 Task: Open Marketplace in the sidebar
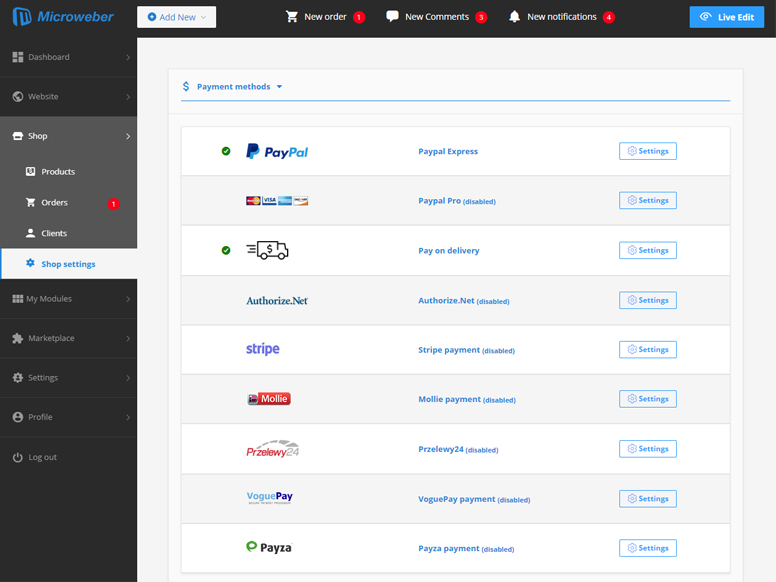tap(68, 338)
